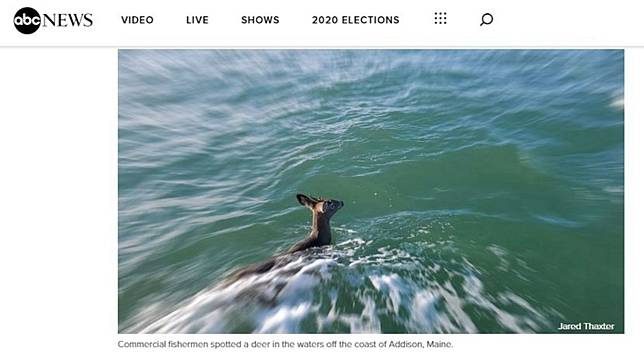The width and height of the screenshot is (644, 362).
Task: Click the deer's head in photo
Action: [x=328, y=205]
